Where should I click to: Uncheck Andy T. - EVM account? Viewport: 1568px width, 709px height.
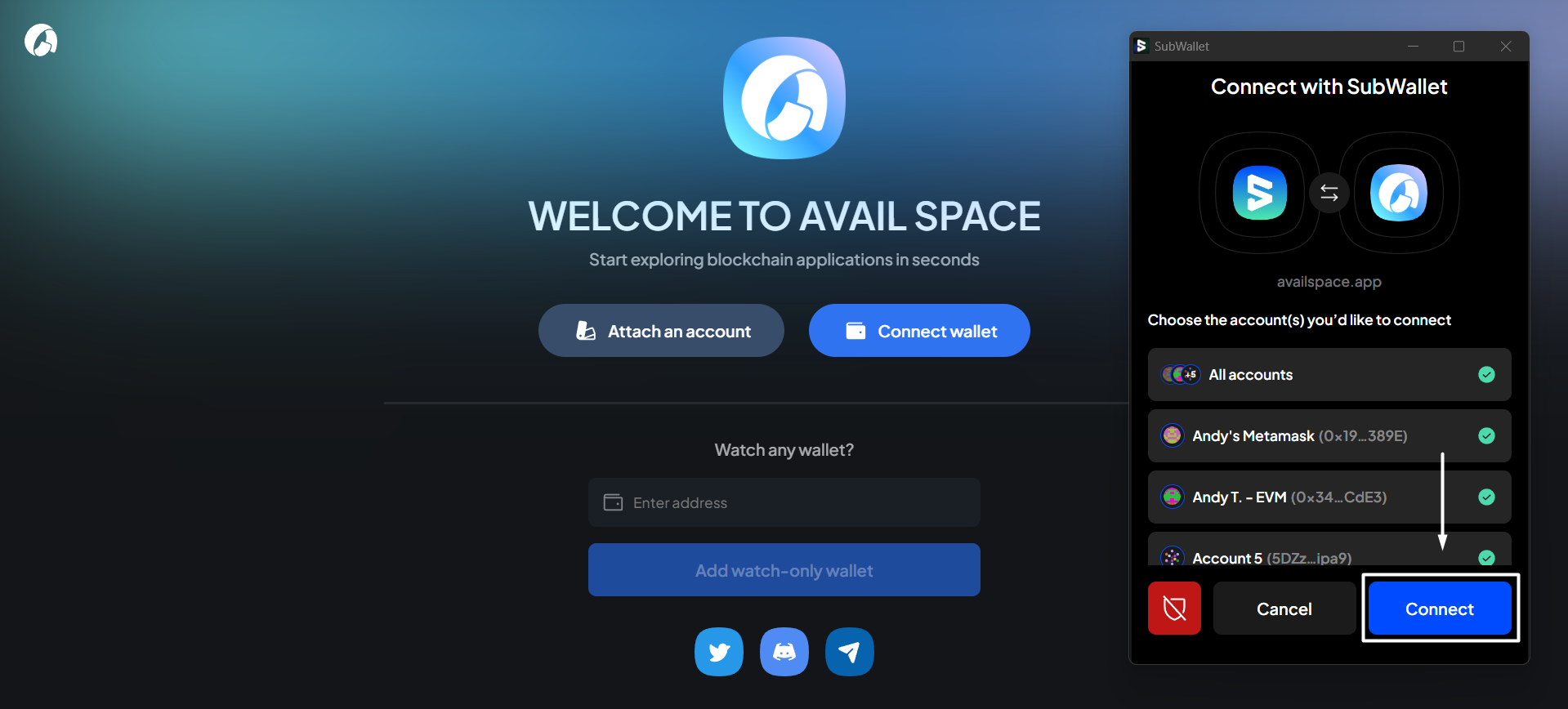(x=1486, y=497)
